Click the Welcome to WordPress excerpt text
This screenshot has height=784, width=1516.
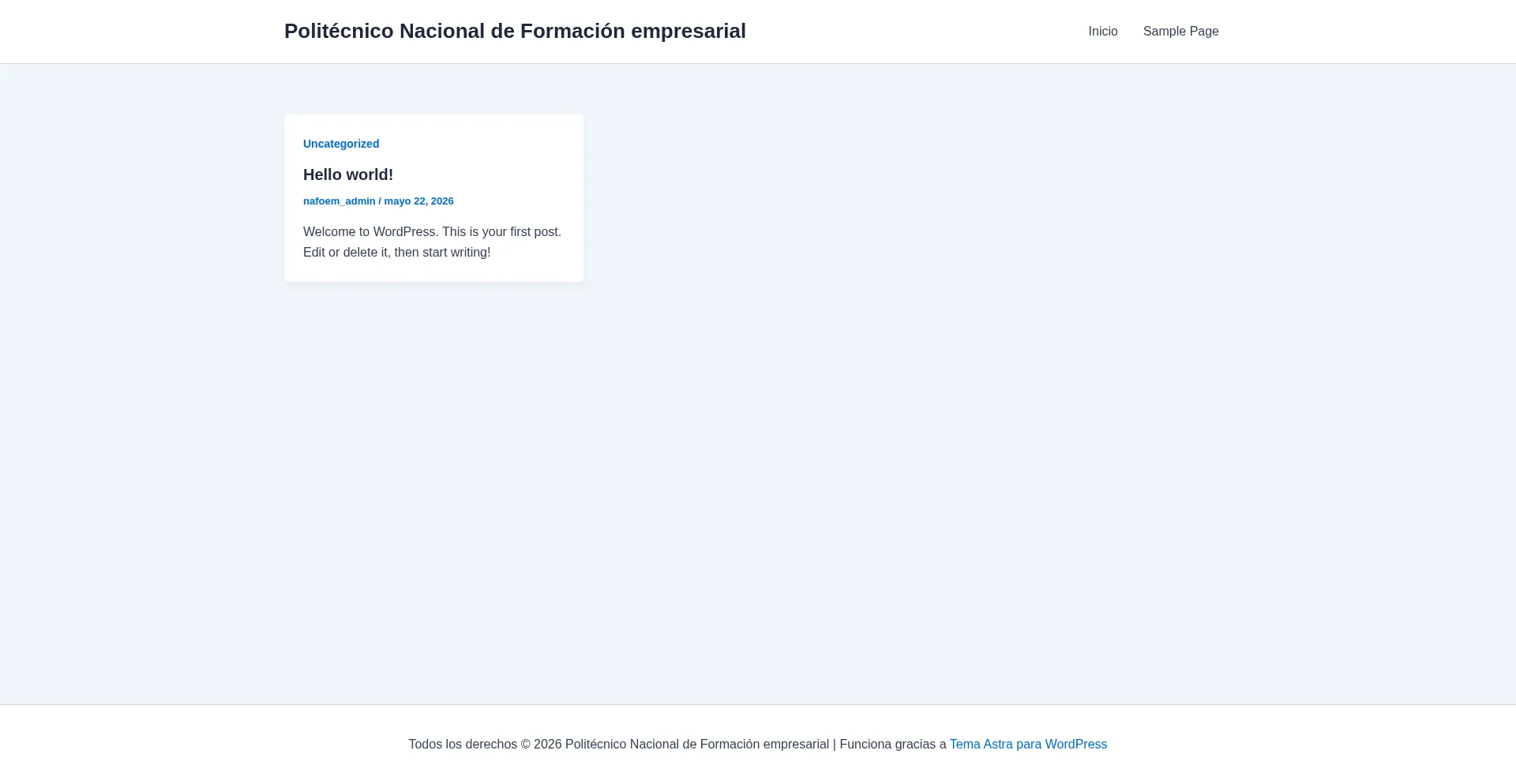(433, 242)
